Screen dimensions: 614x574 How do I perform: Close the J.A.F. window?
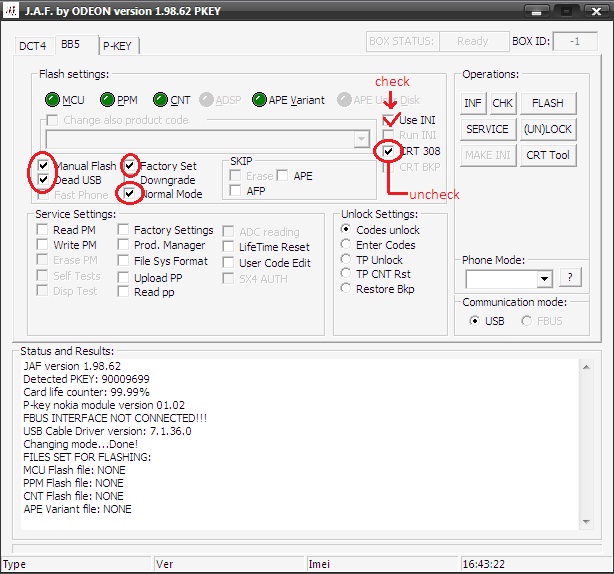point(596,11)
